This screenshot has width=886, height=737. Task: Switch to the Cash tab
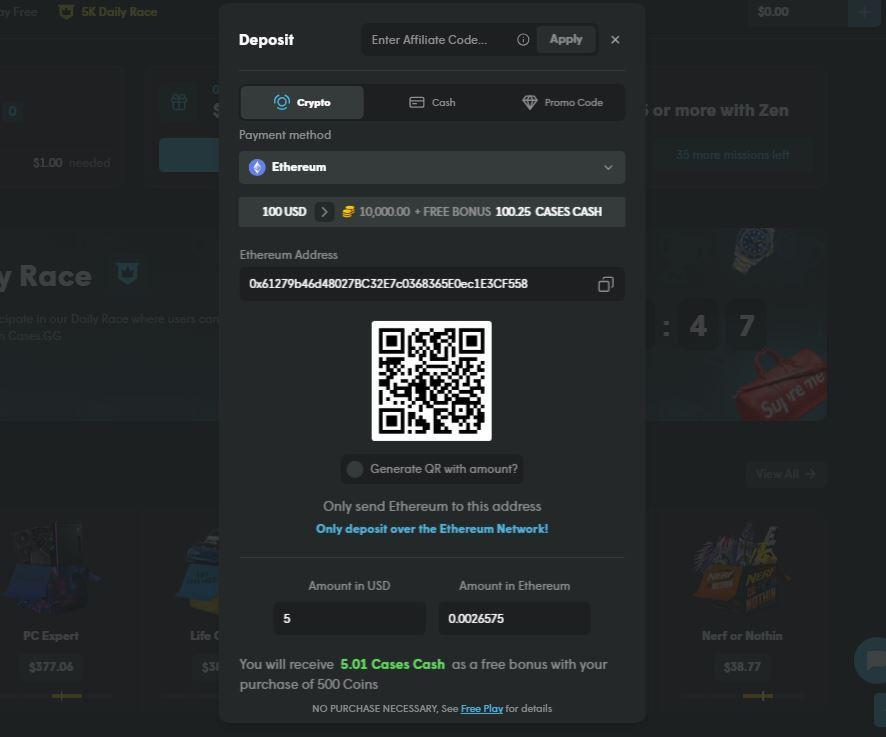point(432,102)
